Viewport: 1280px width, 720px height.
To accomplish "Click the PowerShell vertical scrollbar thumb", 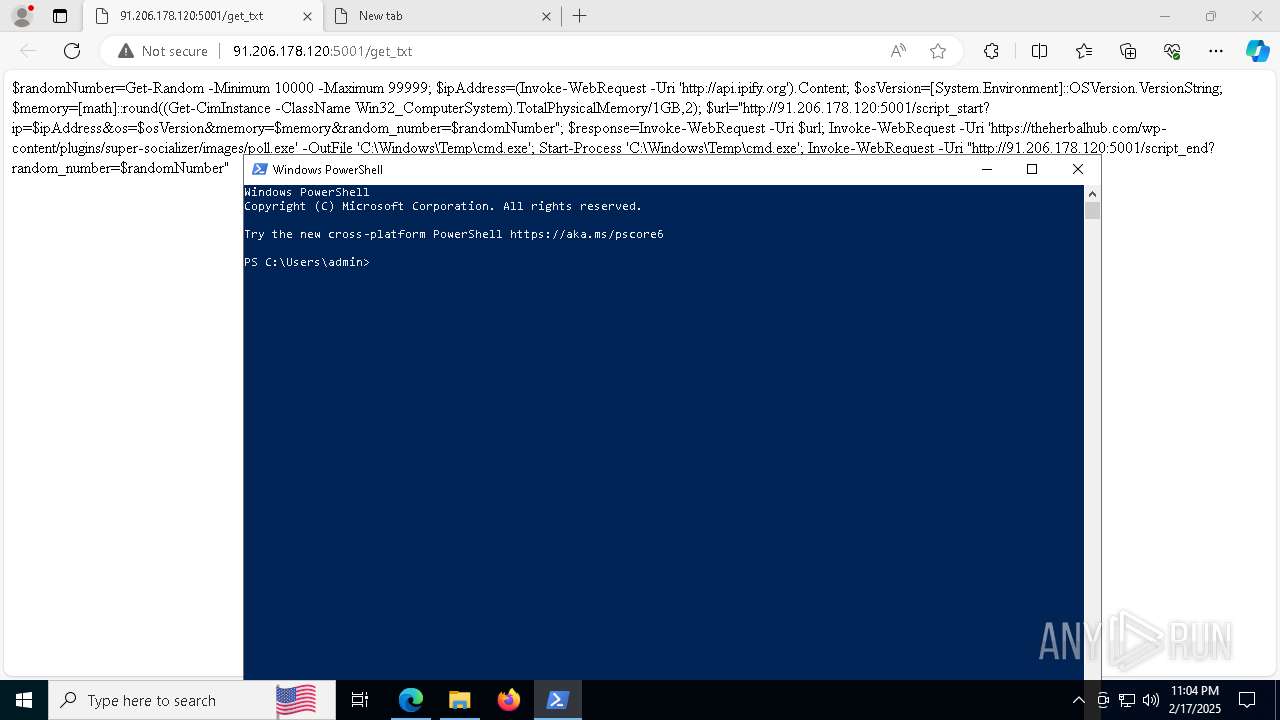I will (x=1092, y=210).
